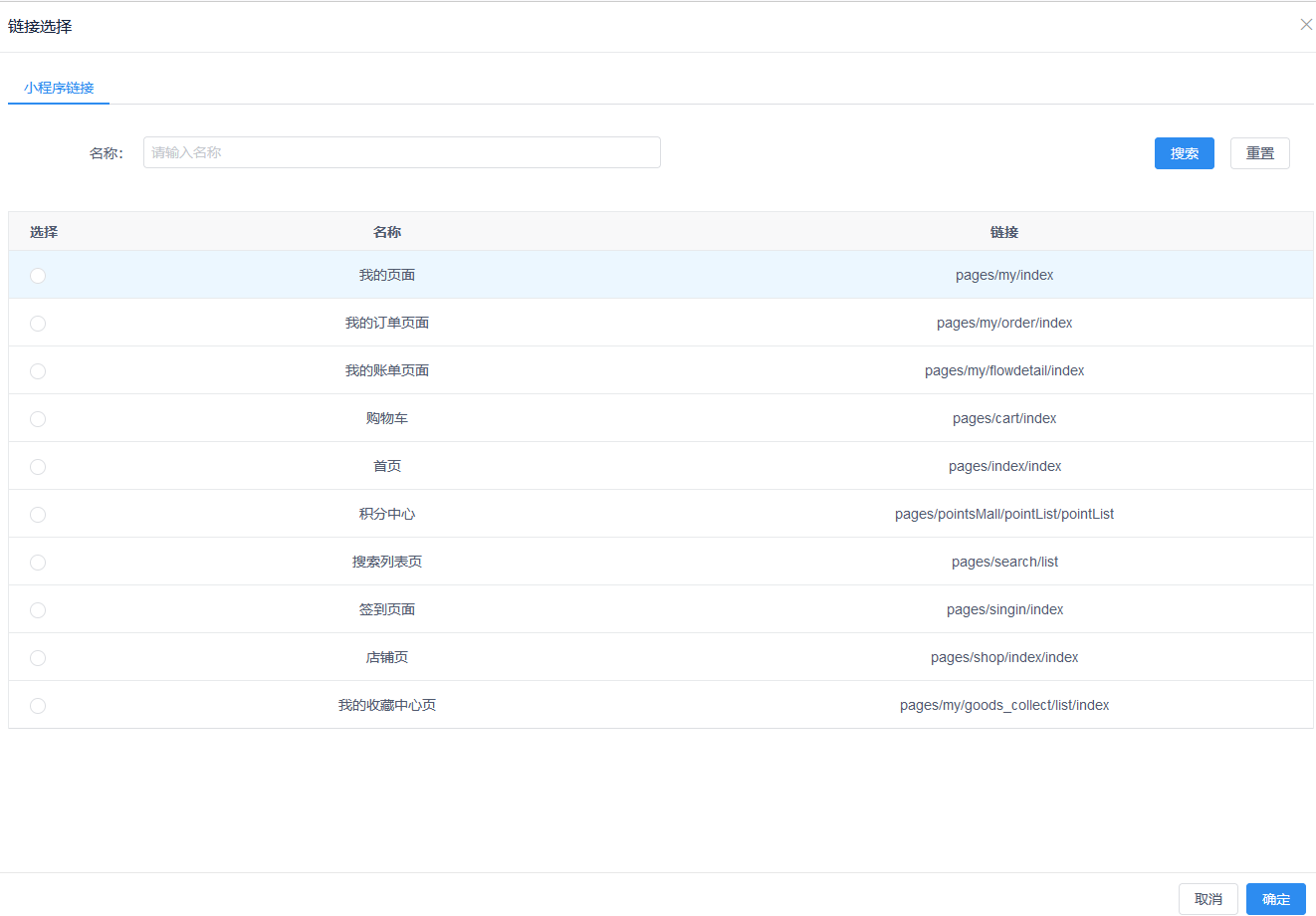Click the link text pages/my/index
The image size is (1316, 916).
pos(1004,275)
